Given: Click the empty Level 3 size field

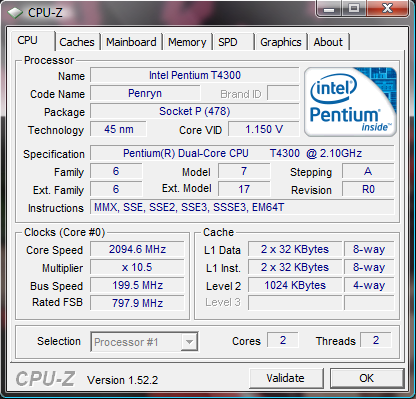Looking at the screenshot, I should point(295,303).
